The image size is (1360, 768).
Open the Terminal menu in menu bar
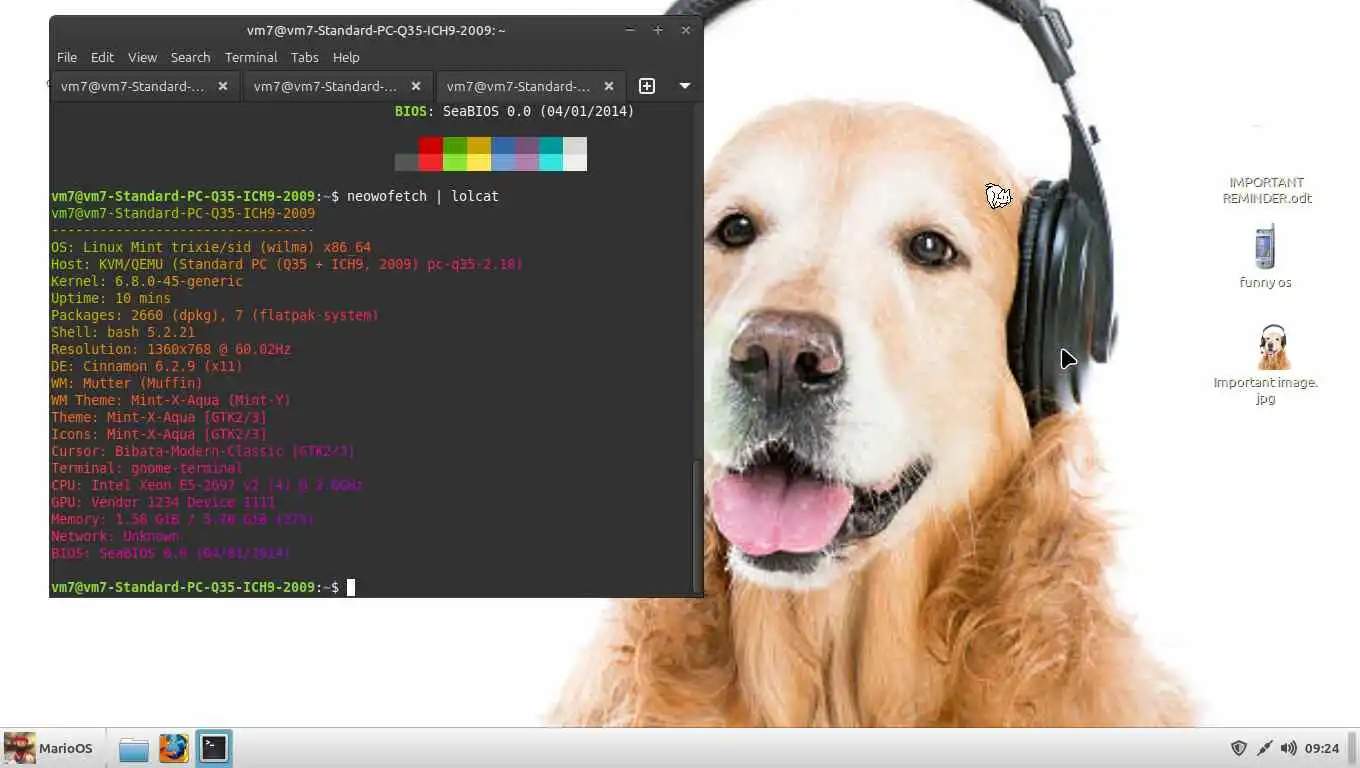[250, 57]
